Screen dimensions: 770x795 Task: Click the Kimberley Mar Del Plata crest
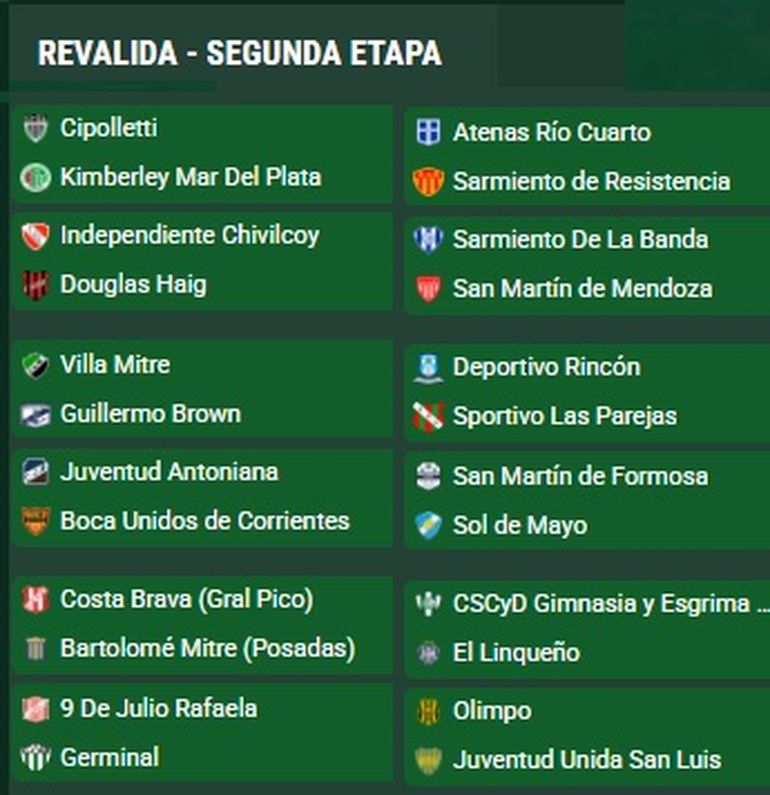click(x=35, y=178)
